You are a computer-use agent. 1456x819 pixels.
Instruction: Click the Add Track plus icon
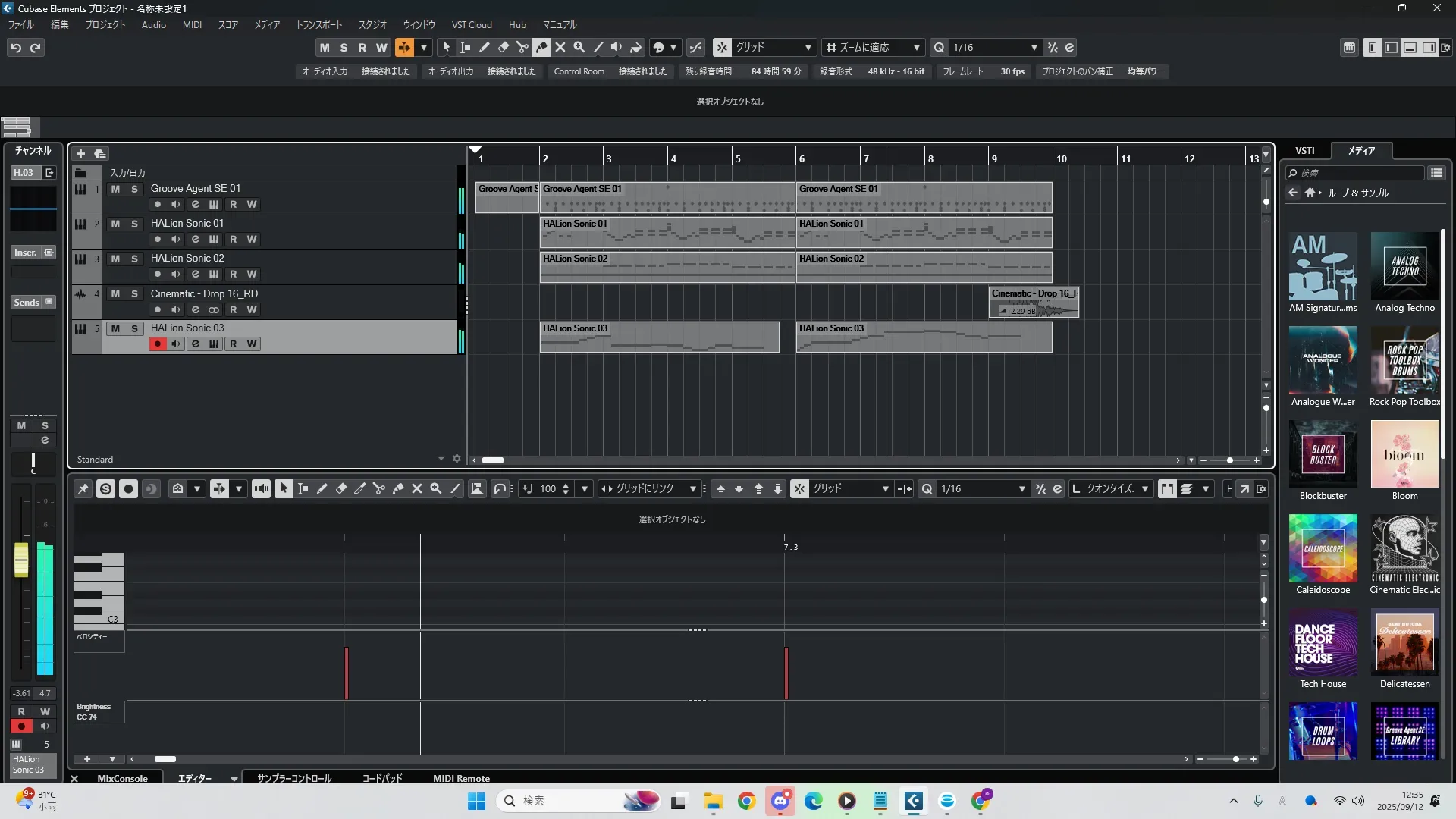pyautogui.click(x=80, y=153)
